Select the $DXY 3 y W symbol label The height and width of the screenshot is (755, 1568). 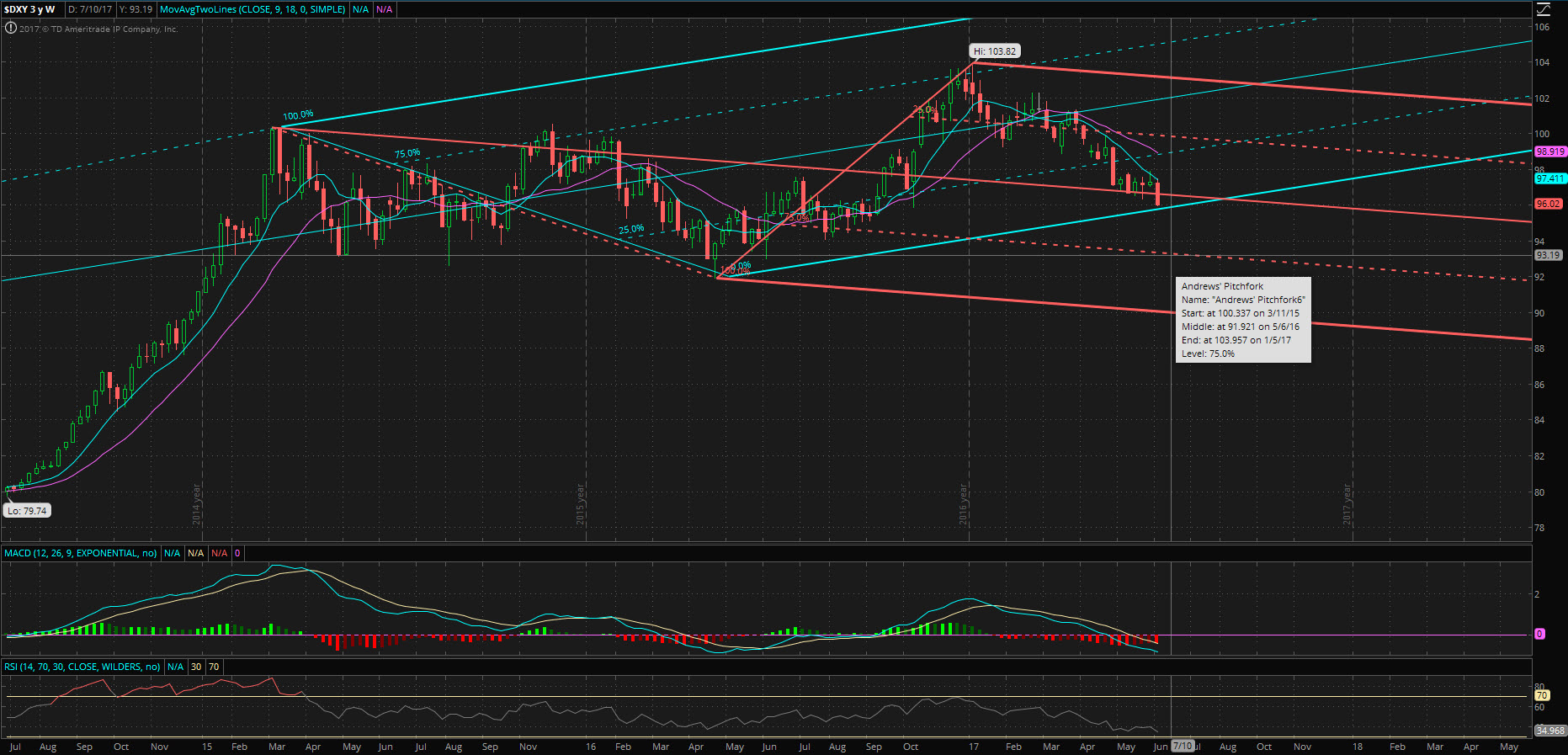coord(30,9)
